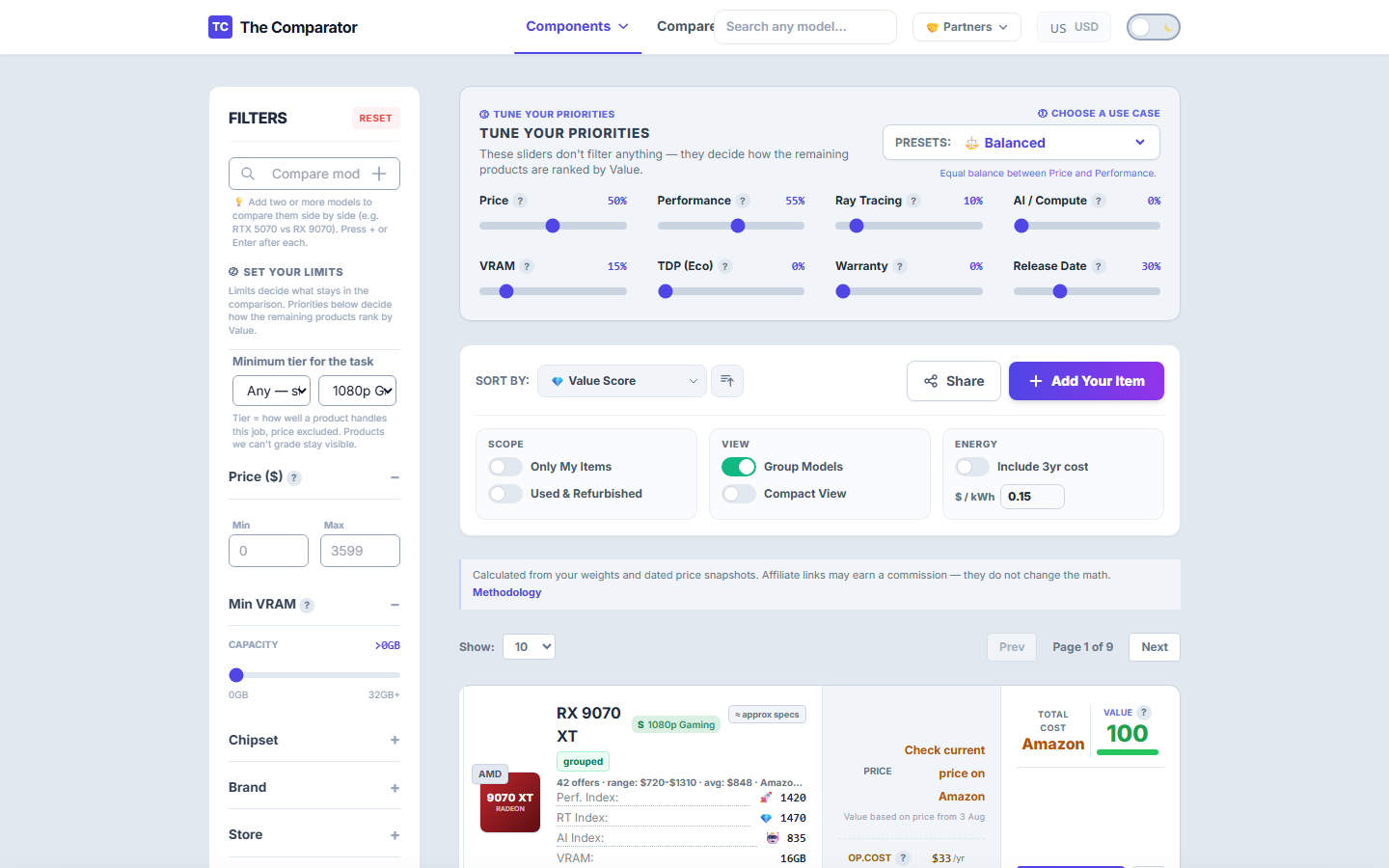
Task: Open the Compare menu item
Action: click(686, 27)
